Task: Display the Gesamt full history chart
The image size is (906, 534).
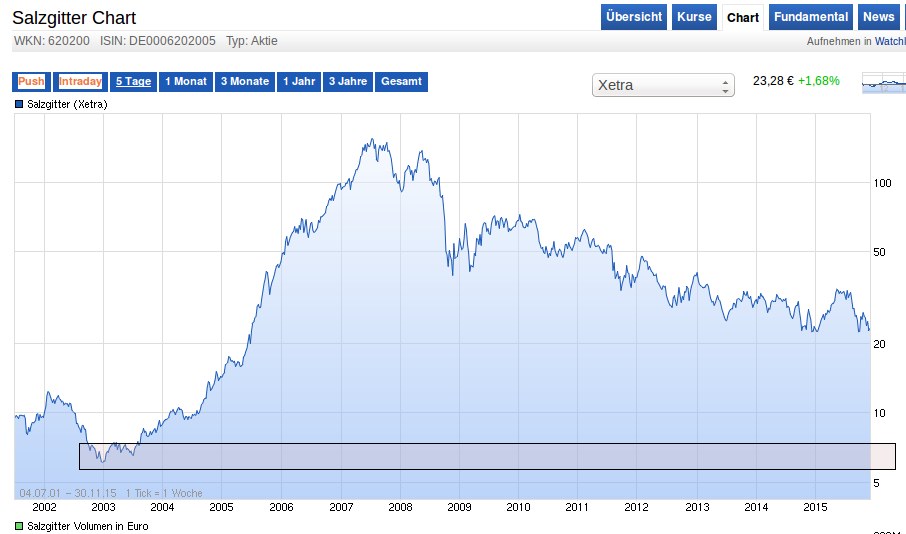Action: (401, 81)
